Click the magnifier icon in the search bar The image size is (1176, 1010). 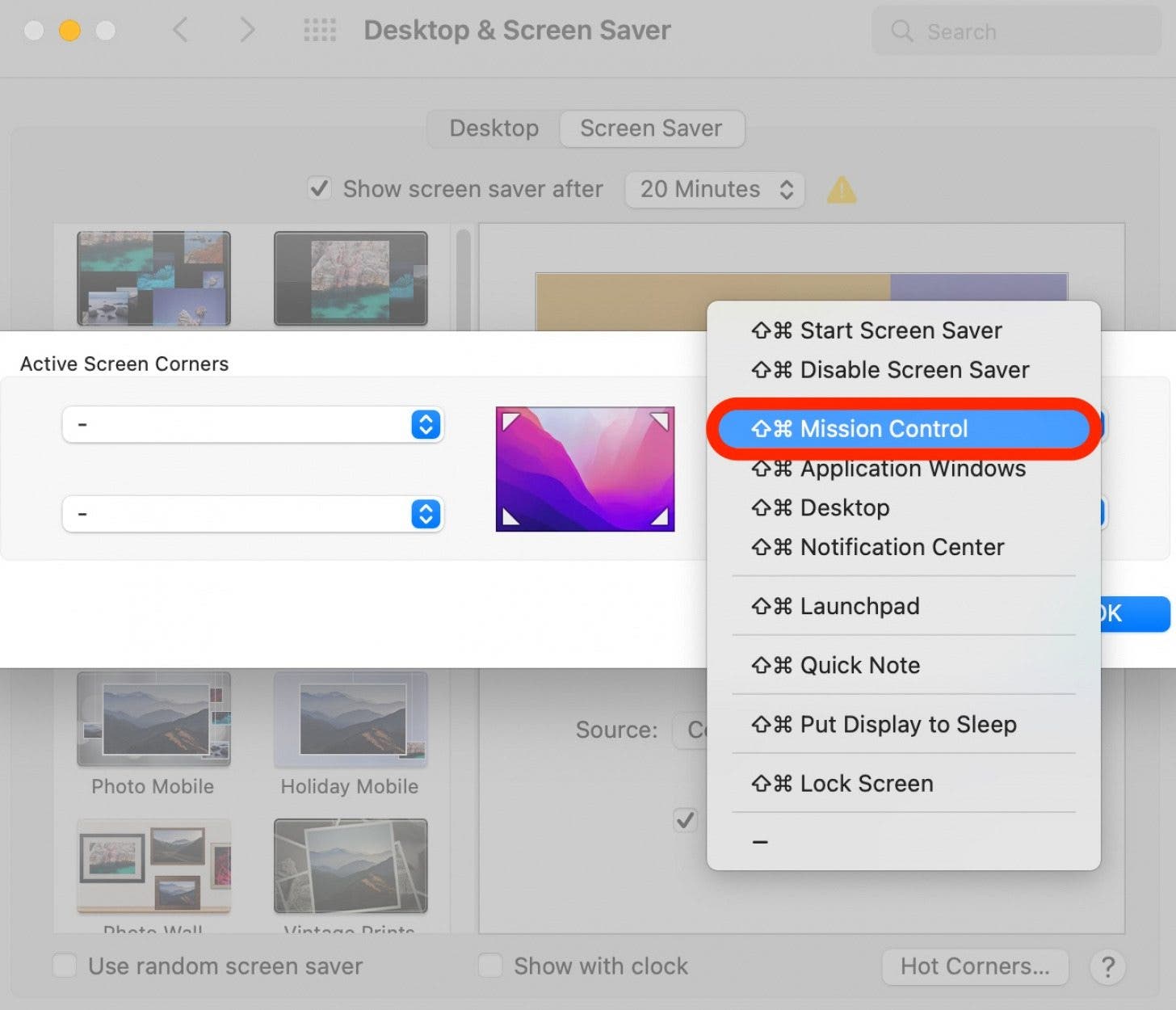click(x=901, y=32)
